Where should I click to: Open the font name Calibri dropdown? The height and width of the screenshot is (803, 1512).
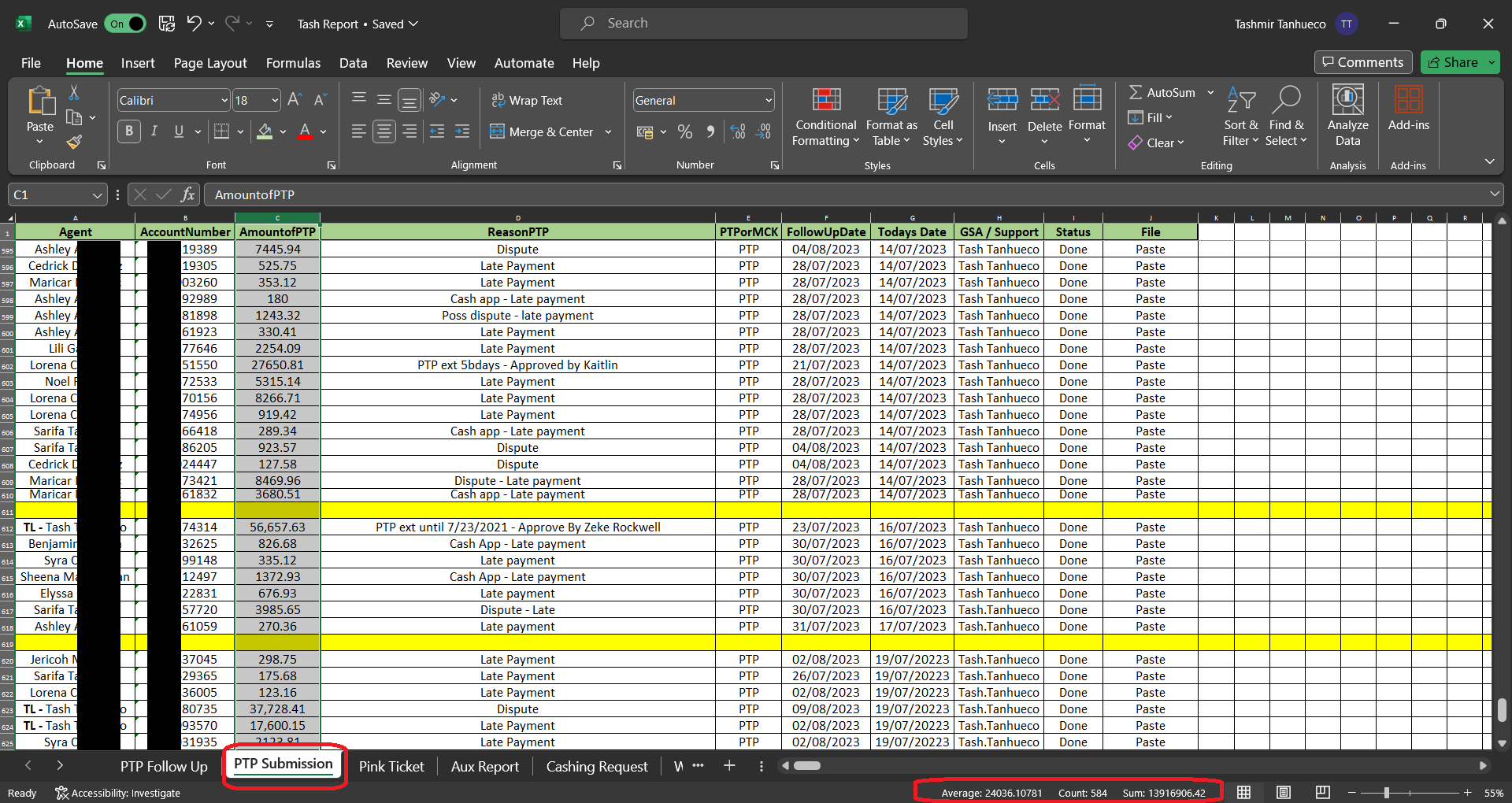pyautogui.click(x=224, y=101)
